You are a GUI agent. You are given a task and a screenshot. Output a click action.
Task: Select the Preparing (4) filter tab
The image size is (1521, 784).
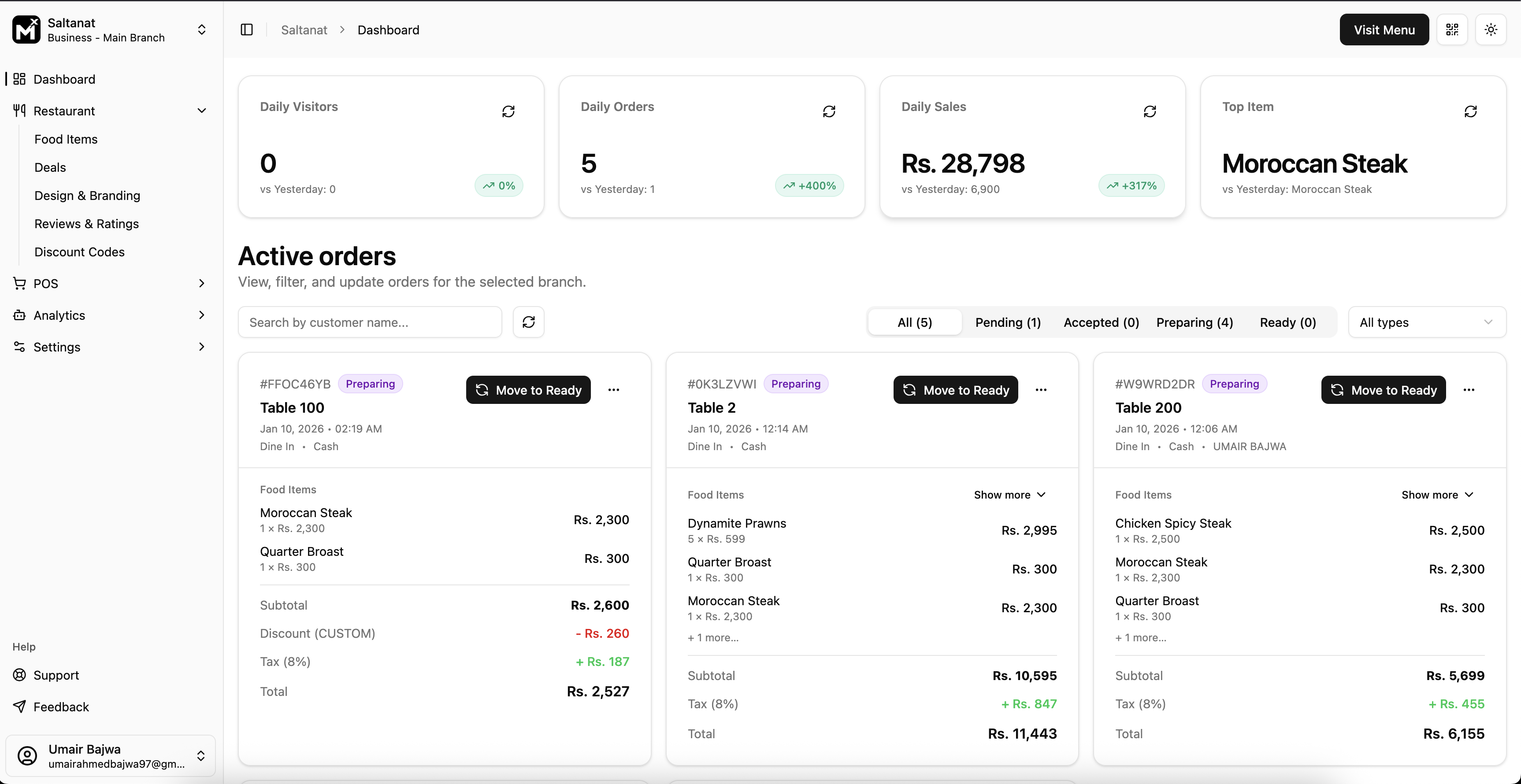[1194, 322]
